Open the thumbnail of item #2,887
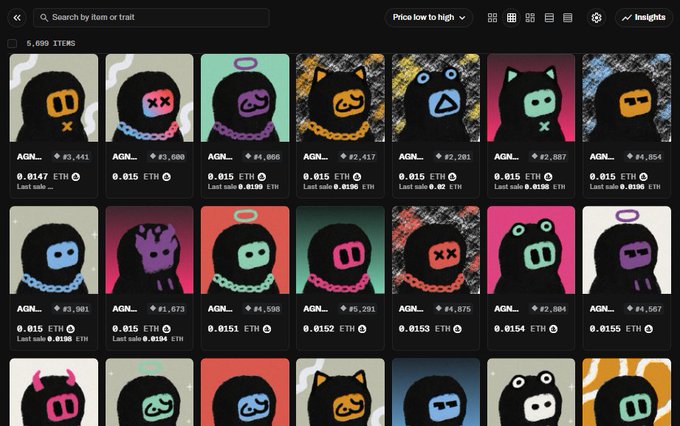The height and width of the screenshot is (426, 680). (x=531, y=98)
